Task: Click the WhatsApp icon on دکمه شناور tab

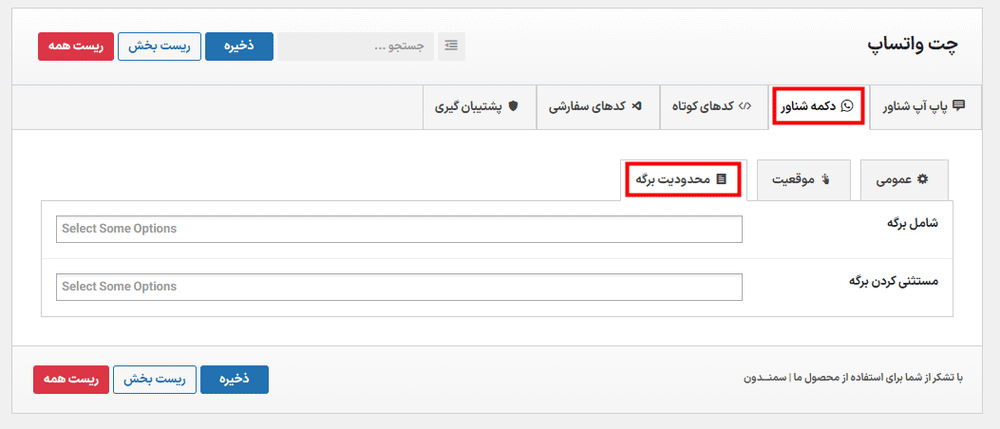Action: click(849, 106)
